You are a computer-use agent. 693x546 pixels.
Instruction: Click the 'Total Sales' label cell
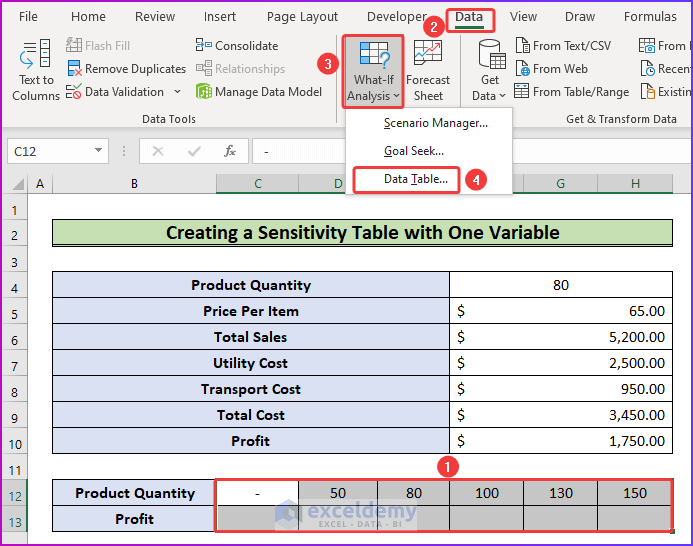pyautogui.click(x=251, y=337)
